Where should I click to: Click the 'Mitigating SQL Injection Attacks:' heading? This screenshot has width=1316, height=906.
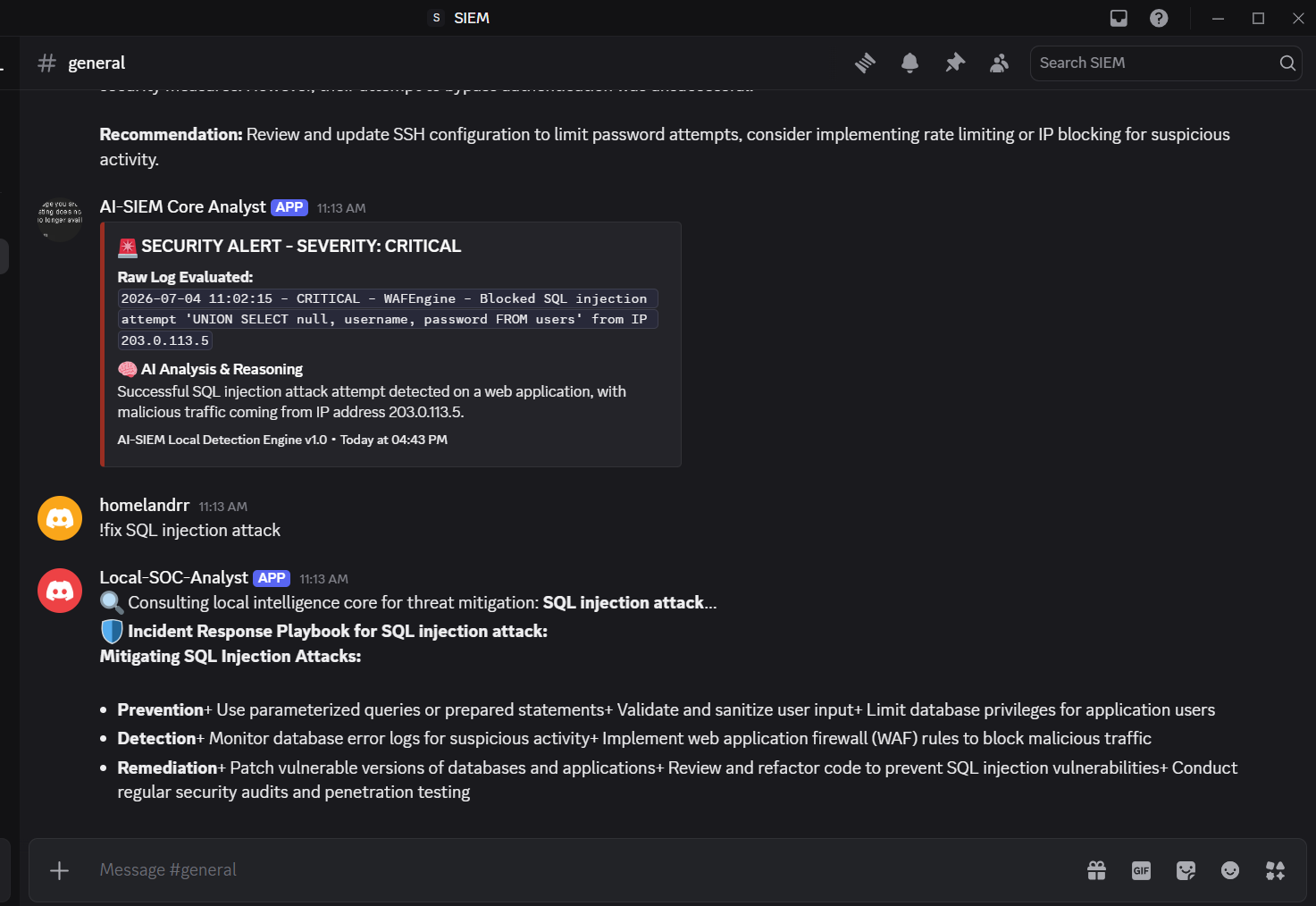tap(230, 656)
